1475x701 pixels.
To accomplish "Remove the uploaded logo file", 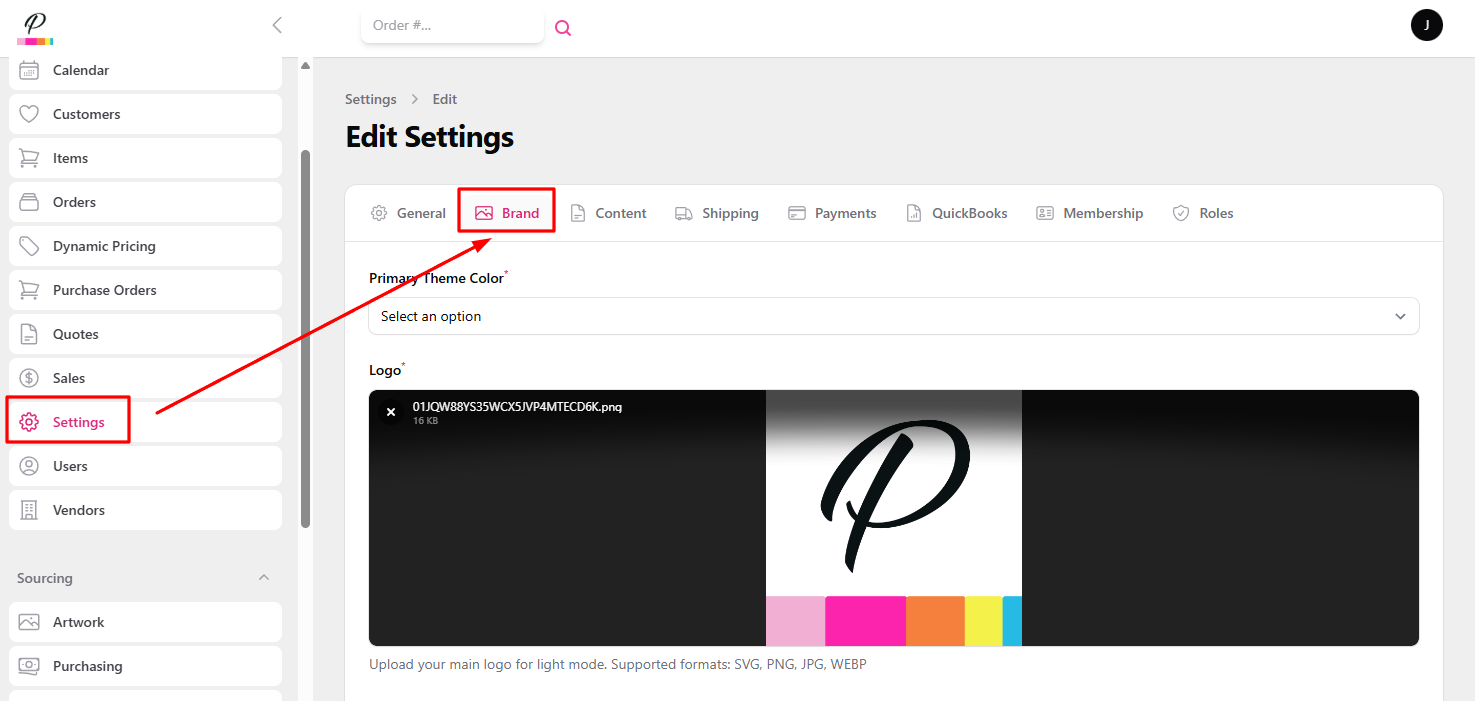I will coord(391,411).
